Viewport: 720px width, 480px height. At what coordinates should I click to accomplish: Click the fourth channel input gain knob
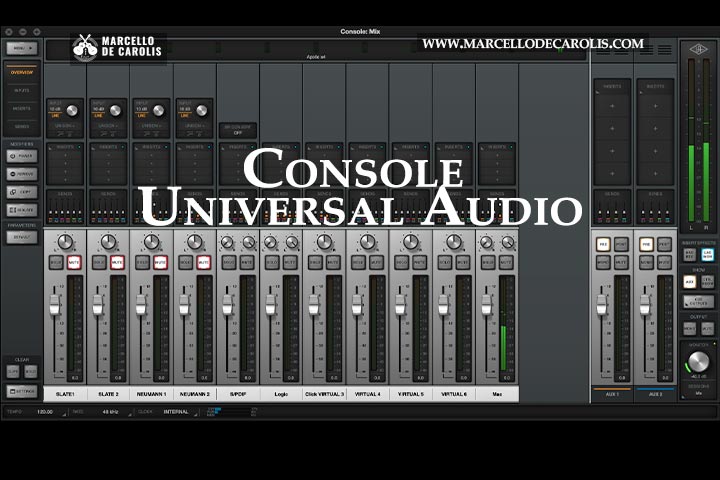(202, 110)
